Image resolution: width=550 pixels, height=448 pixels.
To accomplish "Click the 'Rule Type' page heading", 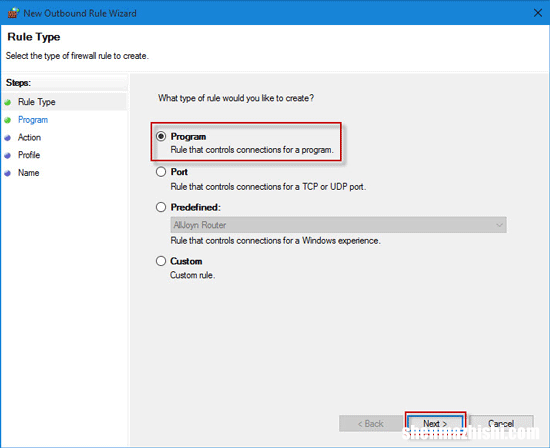I will [34, 37].
